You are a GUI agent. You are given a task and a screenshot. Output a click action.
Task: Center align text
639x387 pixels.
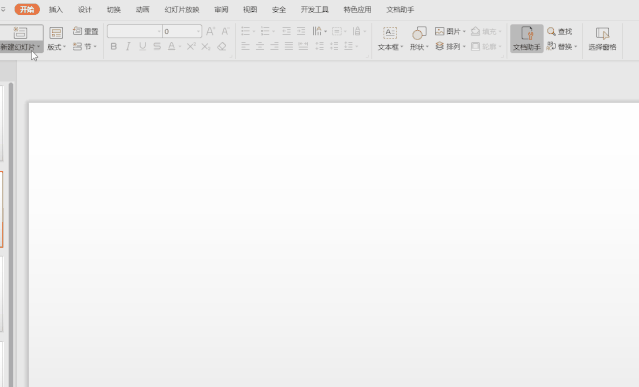pyautogui.click(x=260, y=46)
